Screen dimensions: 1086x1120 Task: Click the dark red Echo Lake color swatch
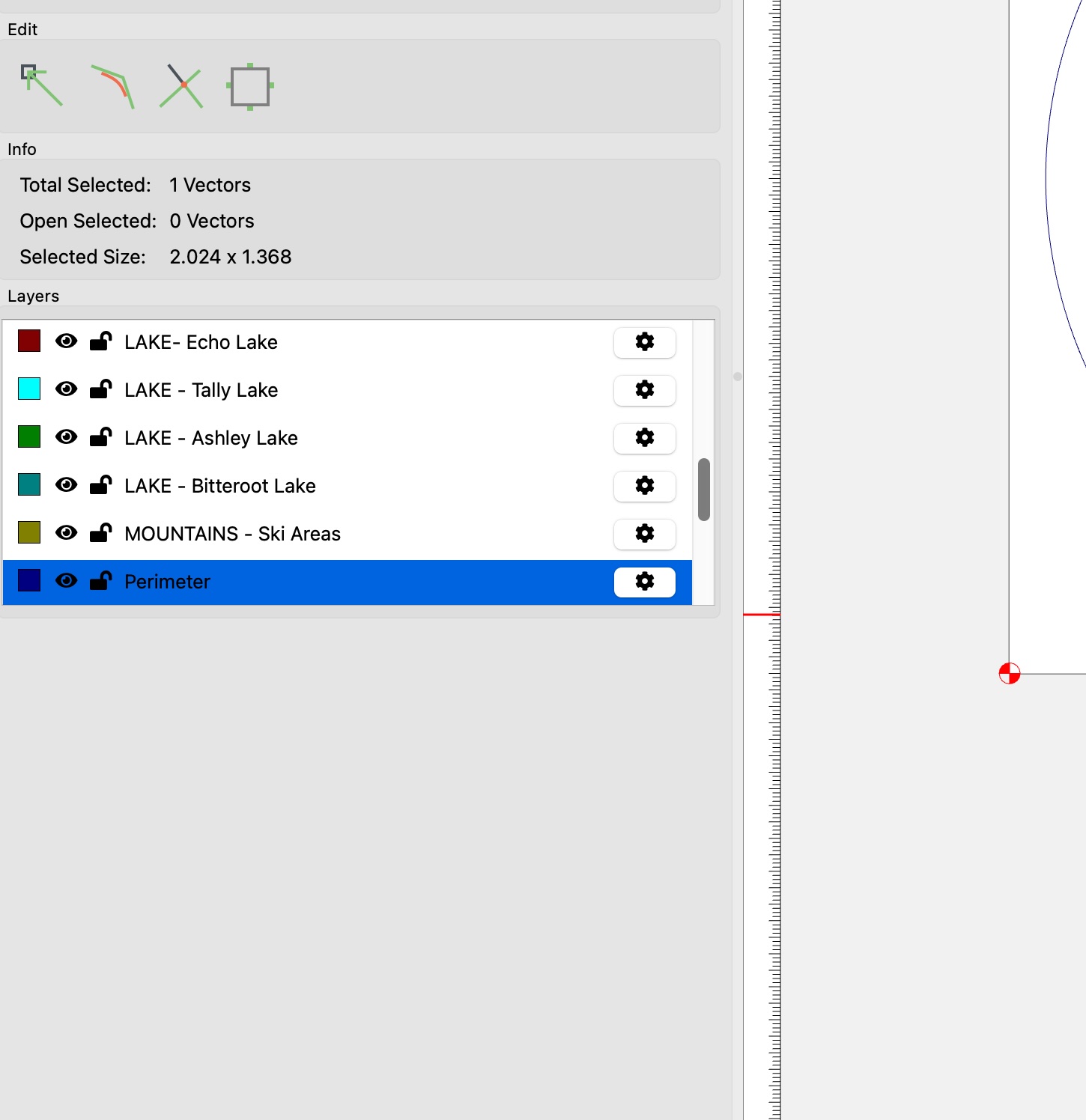tap(29, 341)
